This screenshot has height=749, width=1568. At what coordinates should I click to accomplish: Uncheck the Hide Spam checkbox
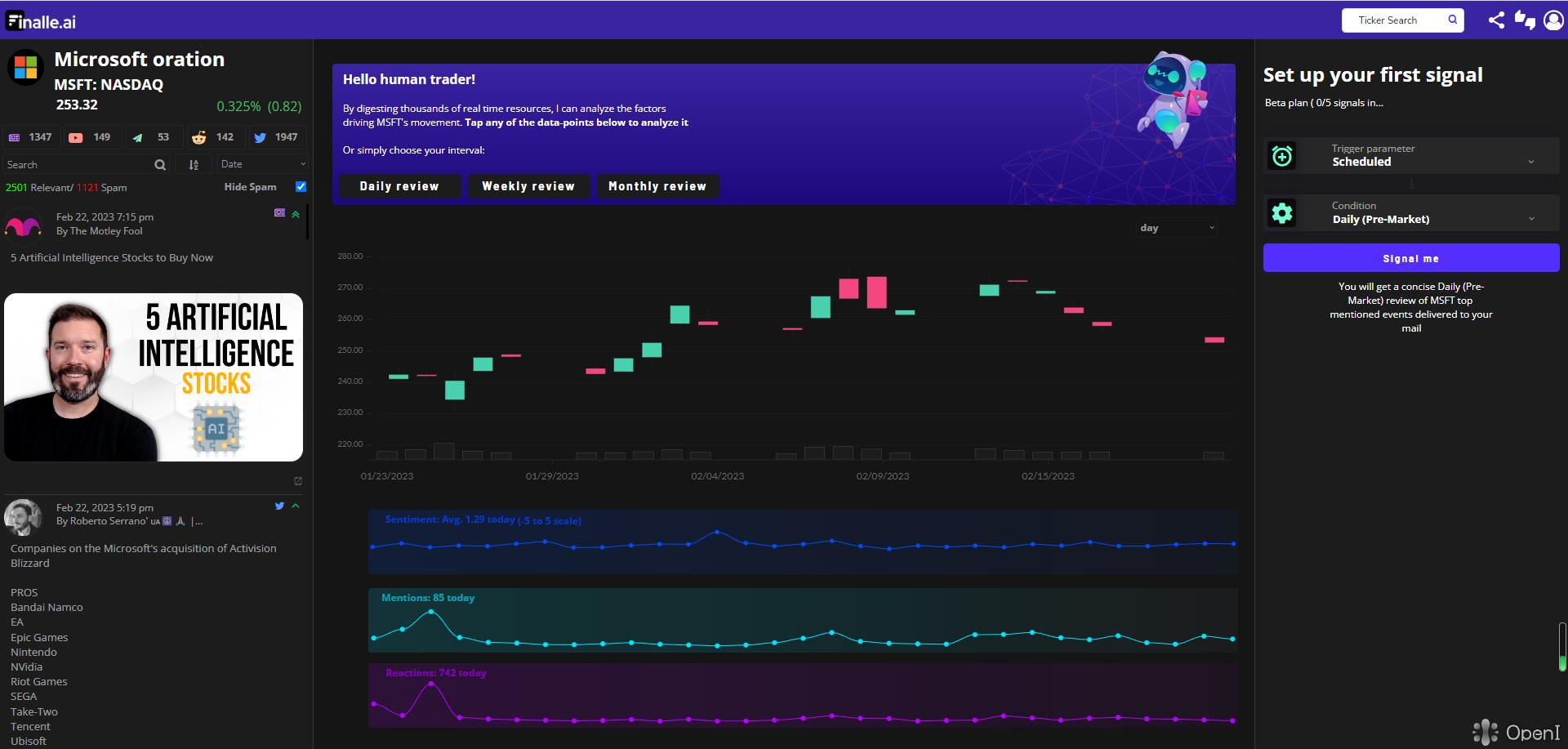coord(301,187)
